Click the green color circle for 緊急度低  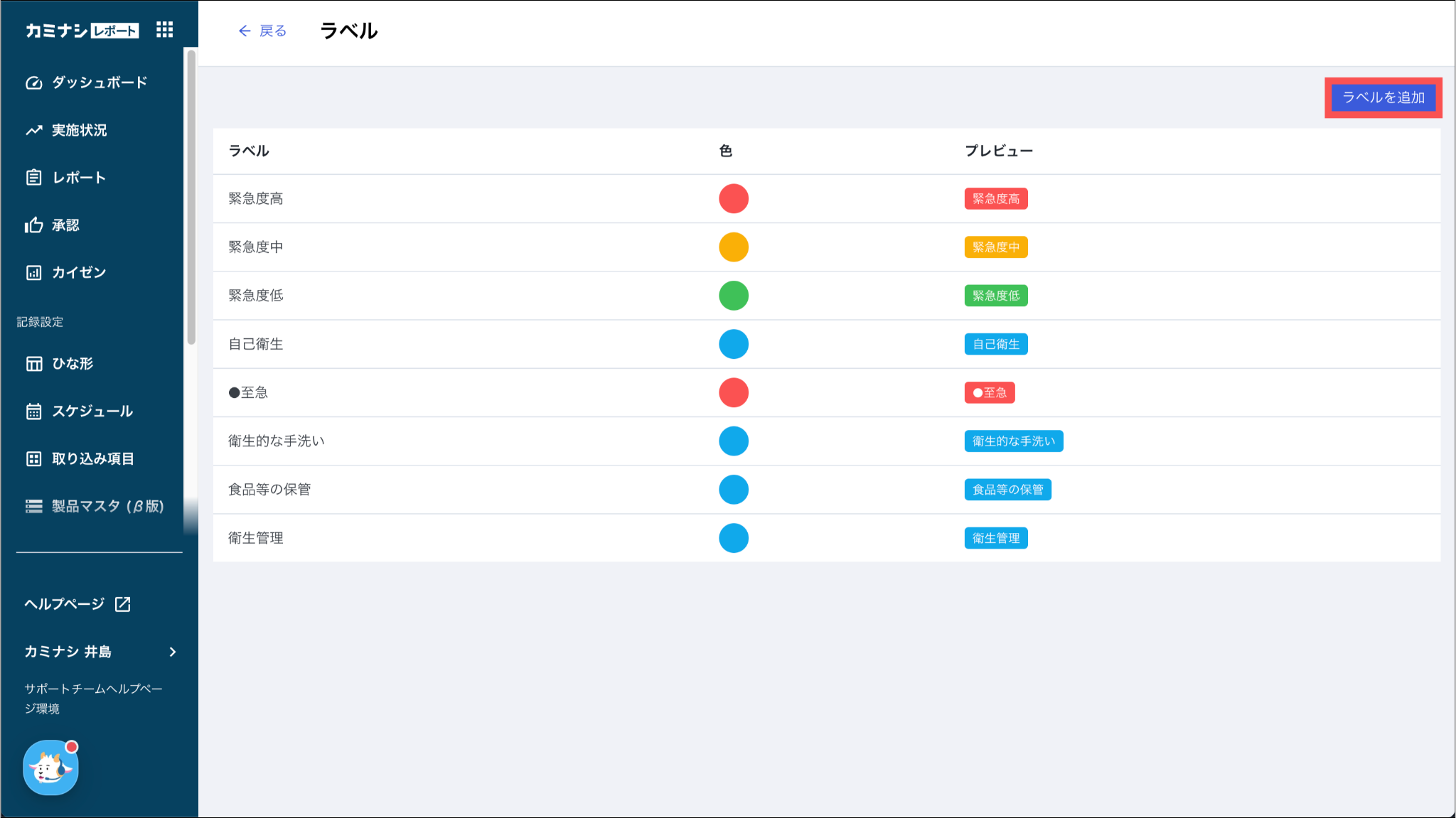point(733,296)
